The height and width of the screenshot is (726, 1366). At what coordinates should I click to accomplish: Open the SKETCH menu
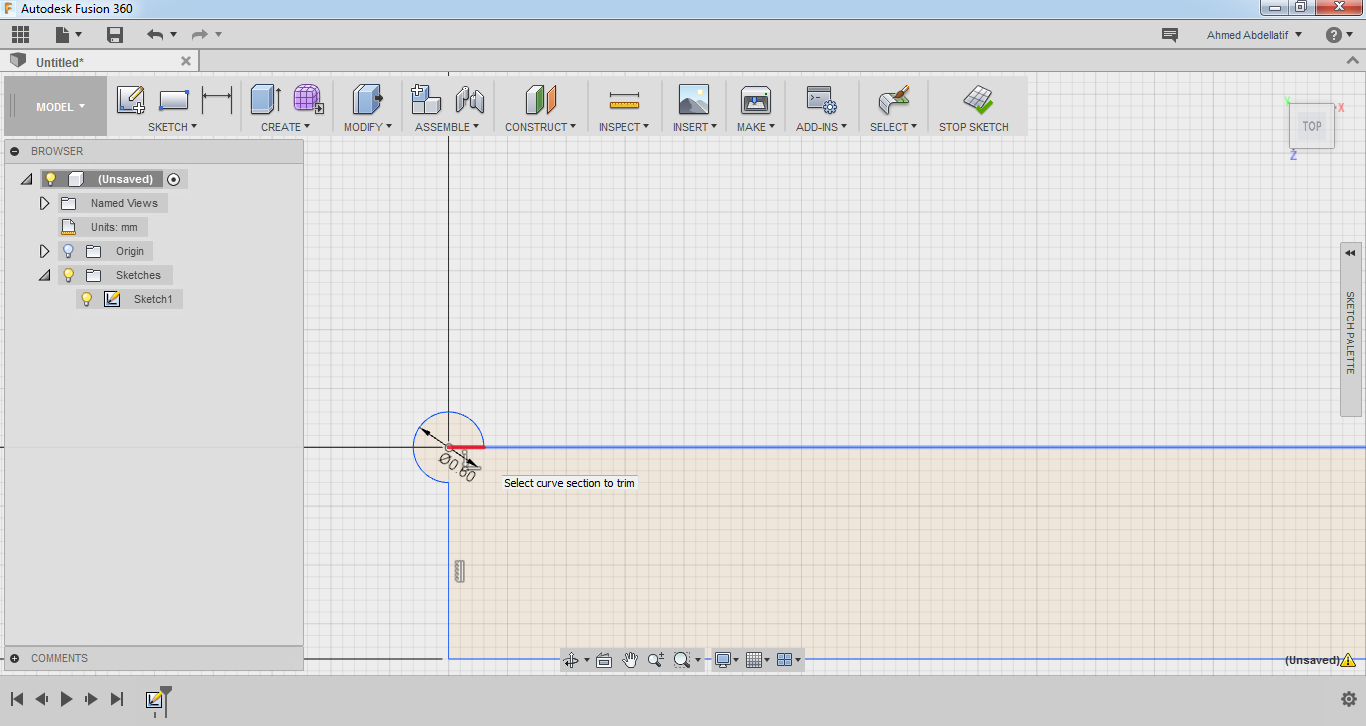coord(172,127)
